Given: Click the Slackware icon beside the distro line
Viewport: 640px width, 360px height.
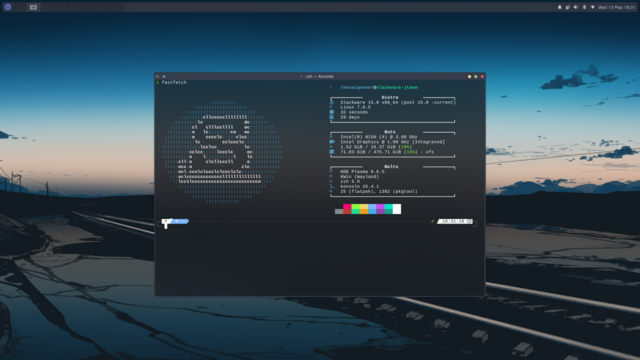Looking at the screenshot, I should click(331, 102).
